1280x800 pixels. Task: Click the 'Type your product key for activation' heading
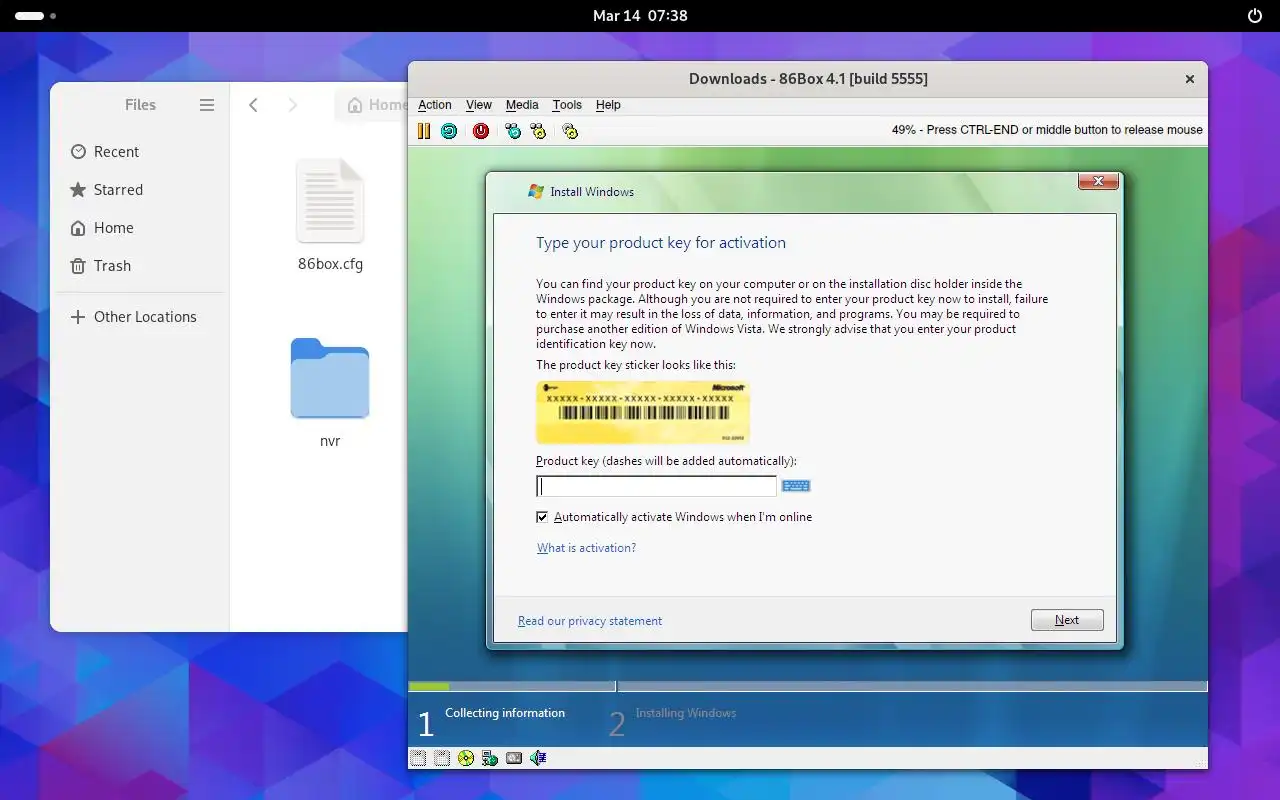coord(661,243)
